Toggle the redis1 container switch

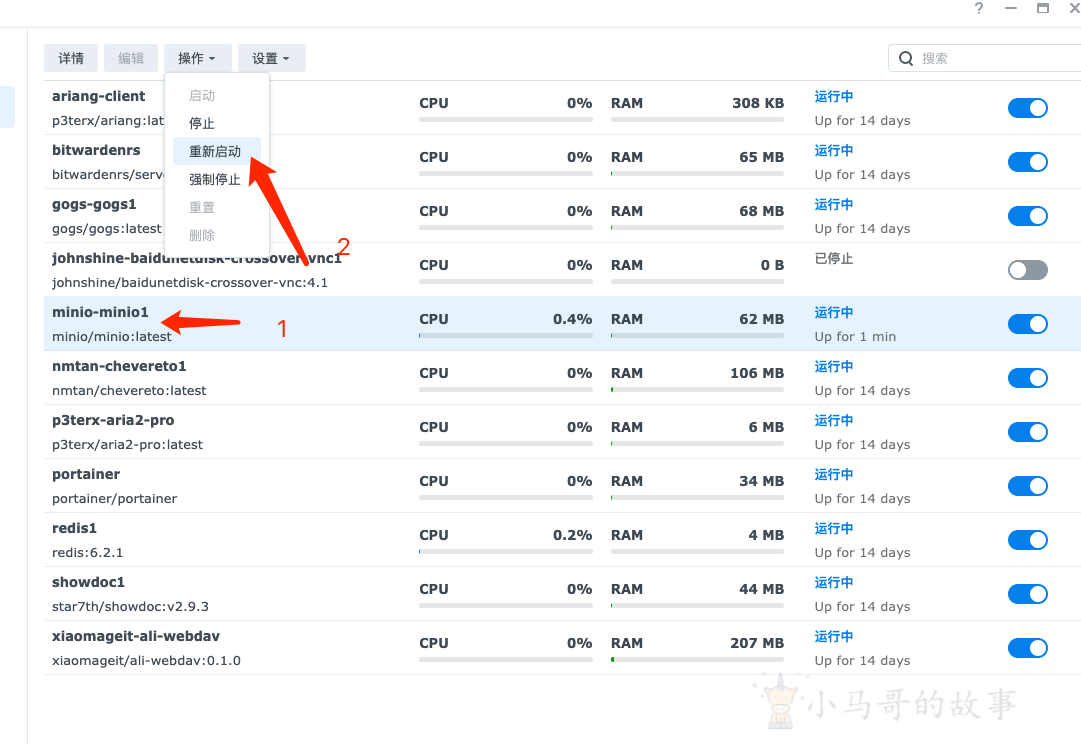[1028, 540]
